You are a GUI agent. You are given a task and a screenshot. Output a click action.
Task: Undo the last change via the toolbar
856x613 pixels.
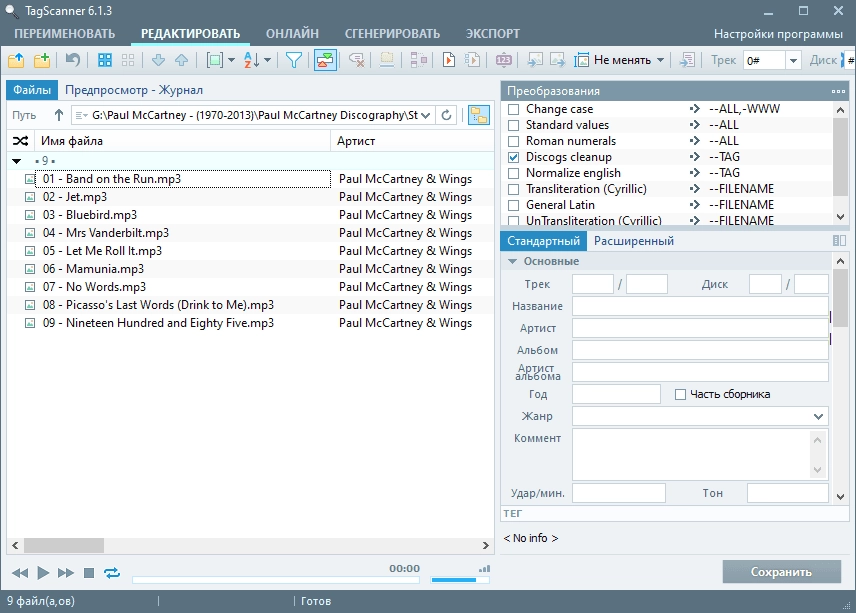coord(73,59)
